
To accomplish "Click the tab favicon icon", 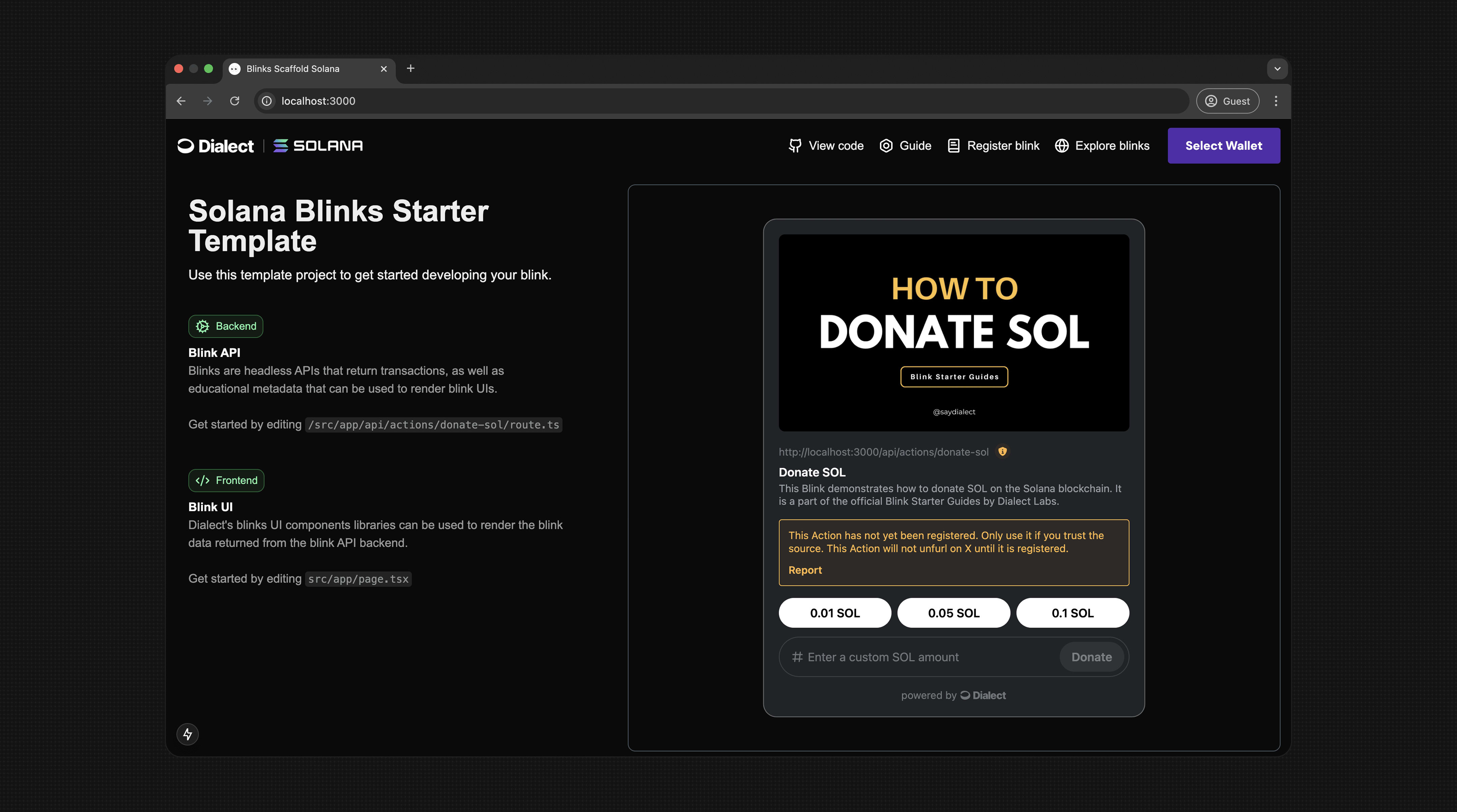I will [x=234, y=68].
